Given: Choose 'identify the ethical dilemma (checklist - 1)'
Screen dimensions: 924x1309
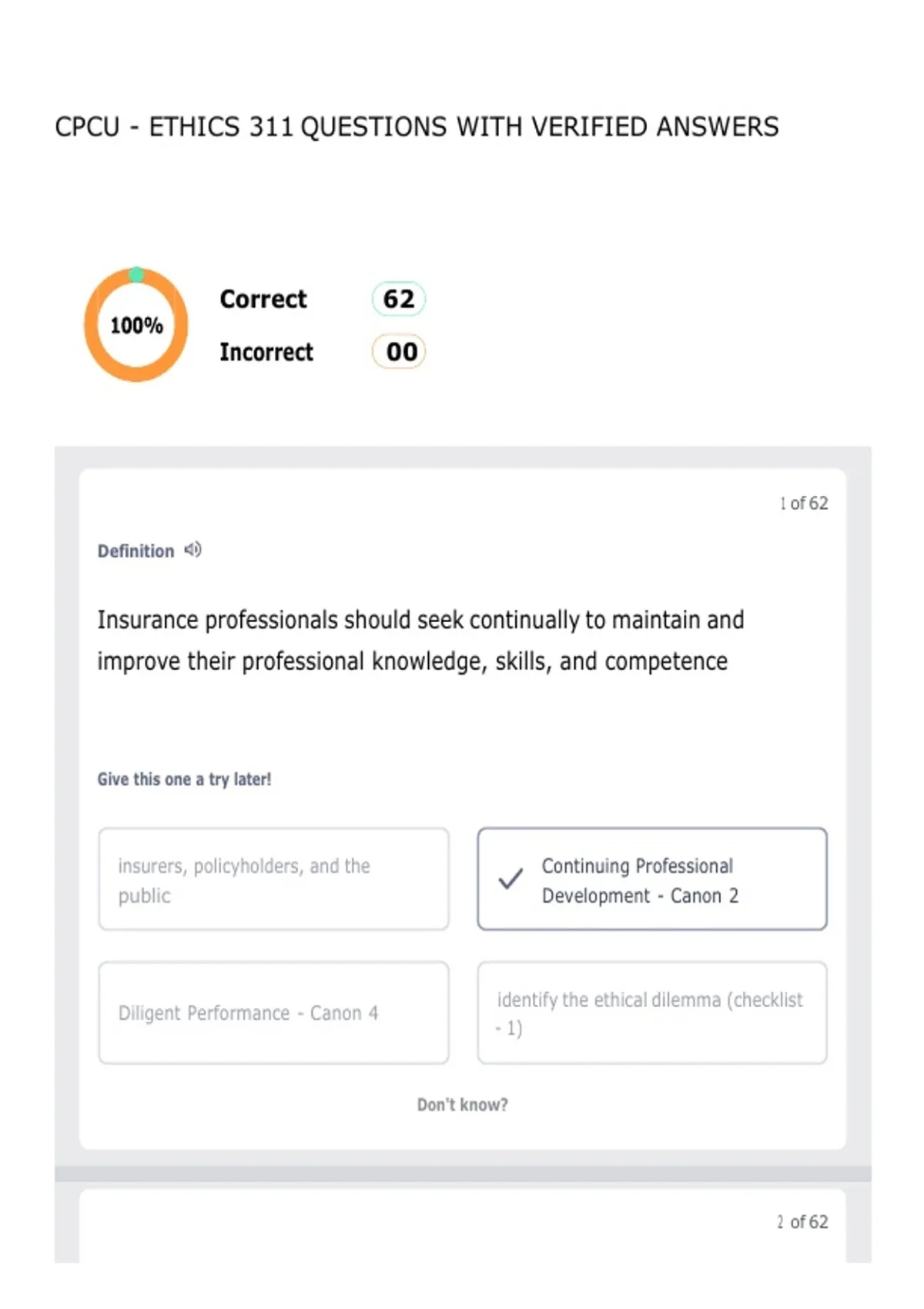Looking at the screenshot, I should [652, 1013].
